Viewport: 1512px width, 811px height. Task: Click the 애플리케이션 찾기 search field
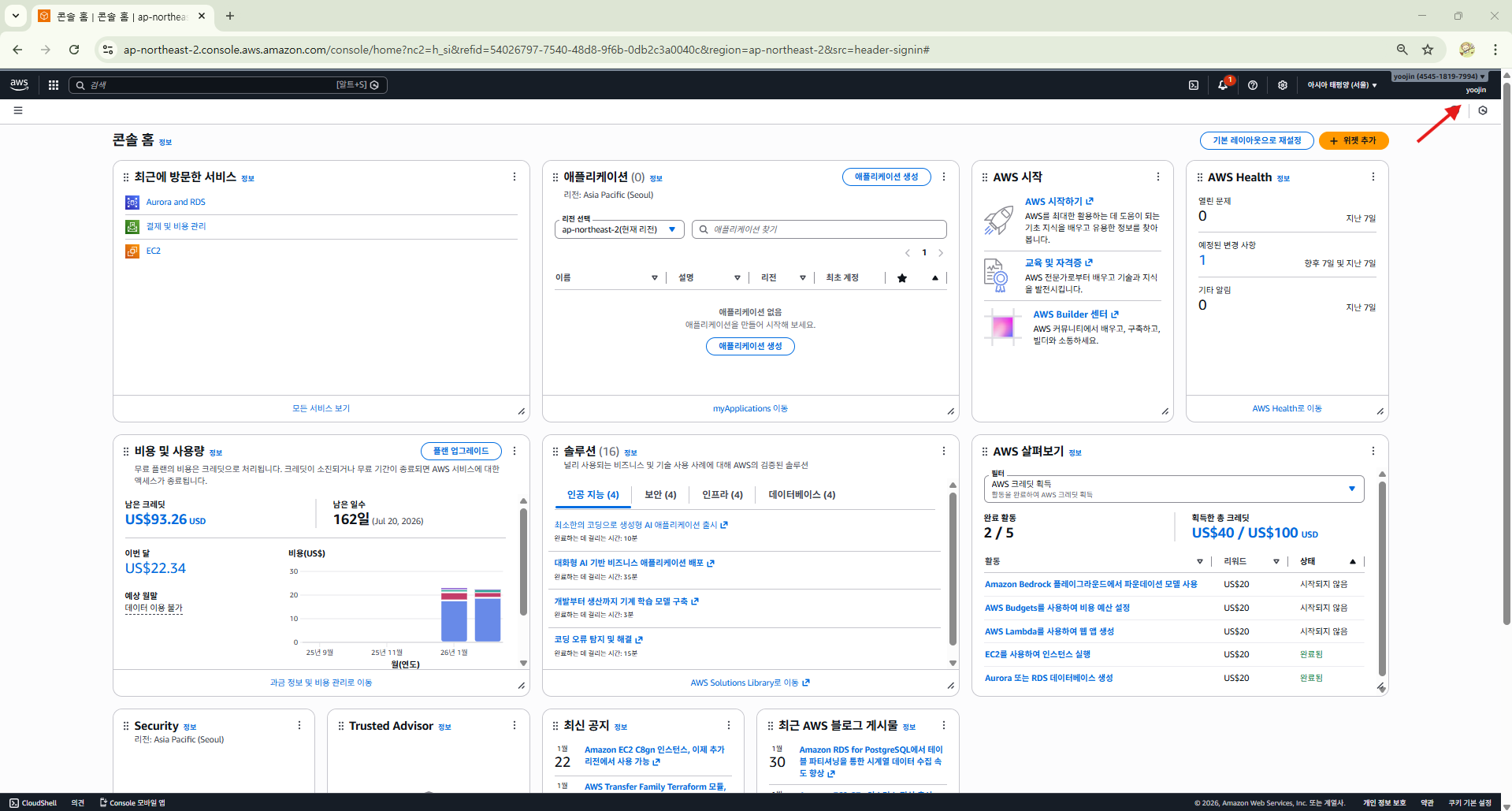coord(819,229)
